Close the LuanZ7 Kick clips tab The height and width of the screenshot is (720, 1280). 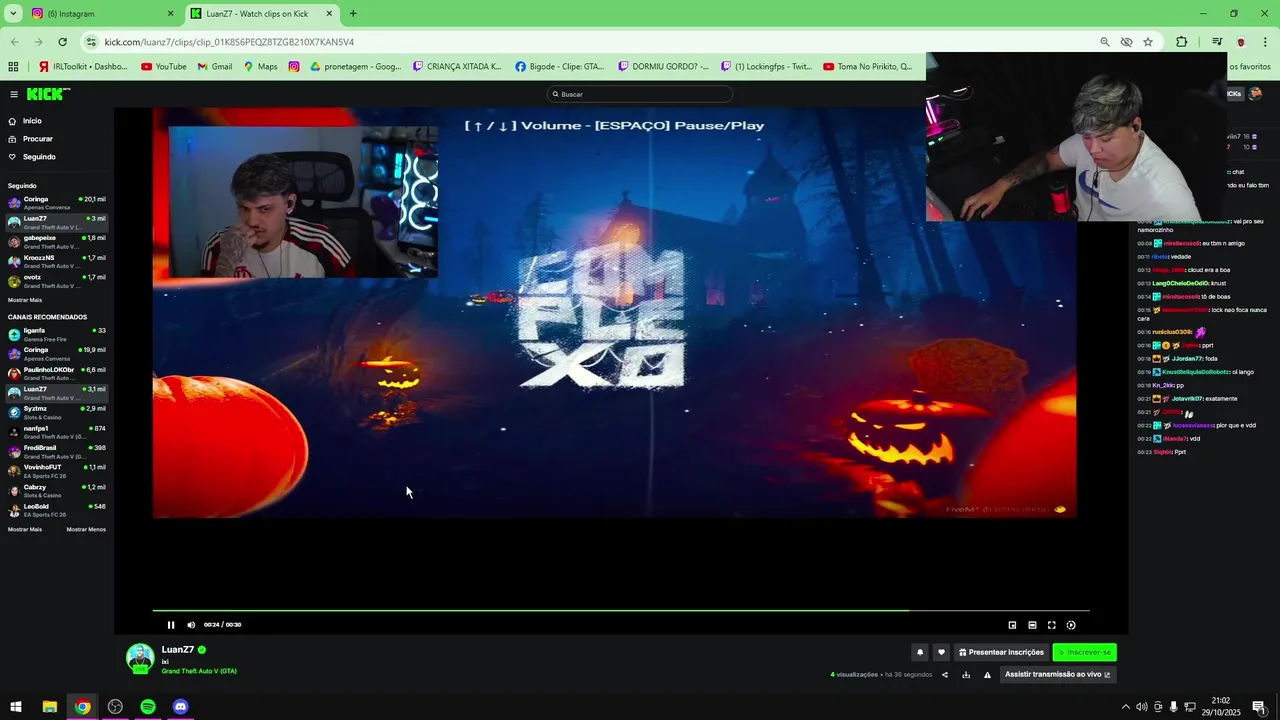point(330,14)
